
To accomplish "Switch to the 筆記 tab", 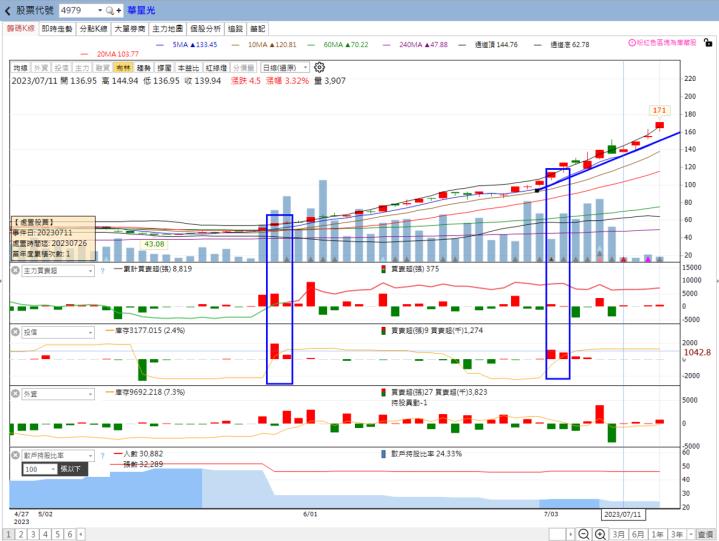I will click(258, 29).
